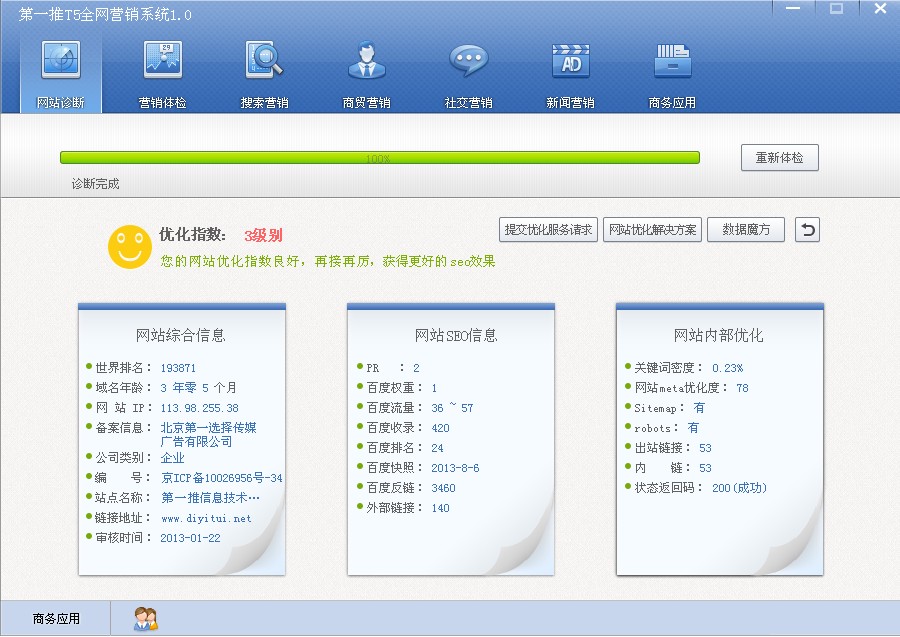Open 网站优化解决方案 solutions button
Viewport: 900px width, 637px height.
pos(653,230)
